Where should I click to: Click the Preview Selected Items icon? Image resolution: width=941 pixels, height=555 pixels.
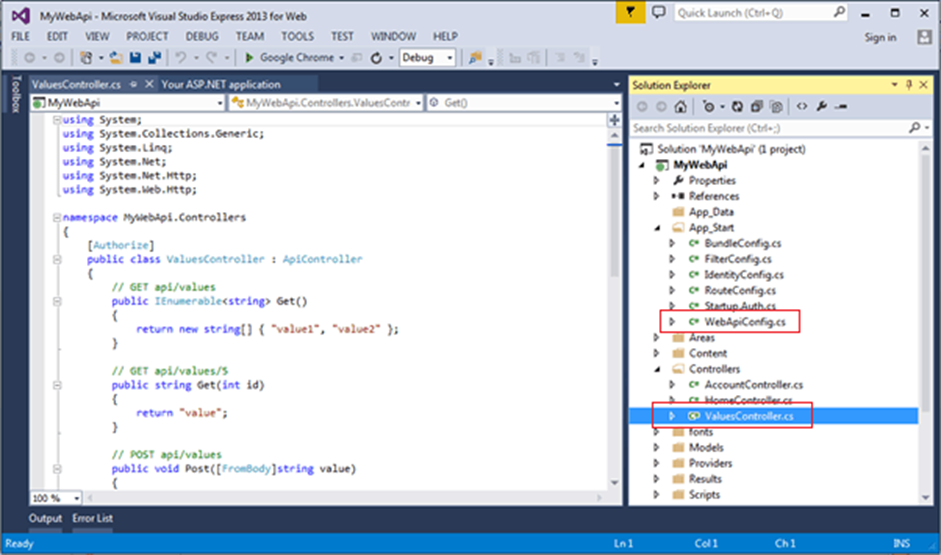coord(841,106)
